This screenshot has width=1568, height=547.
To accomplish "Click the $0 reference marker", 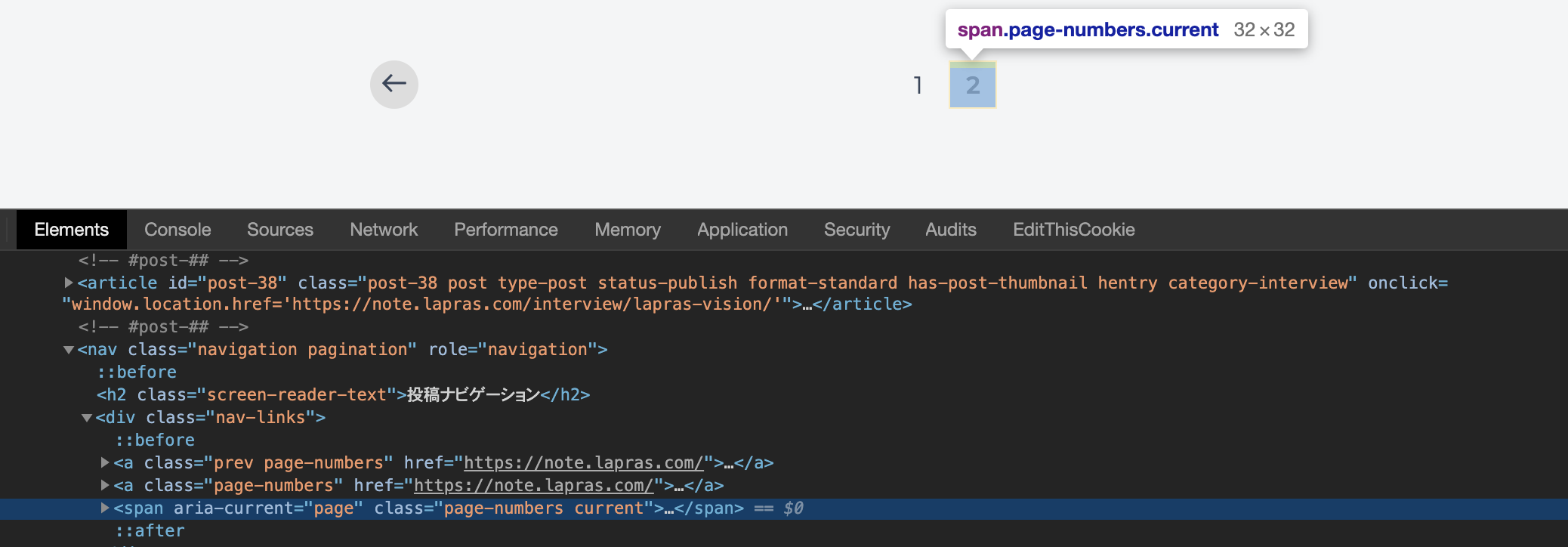I will pos(793,508).
